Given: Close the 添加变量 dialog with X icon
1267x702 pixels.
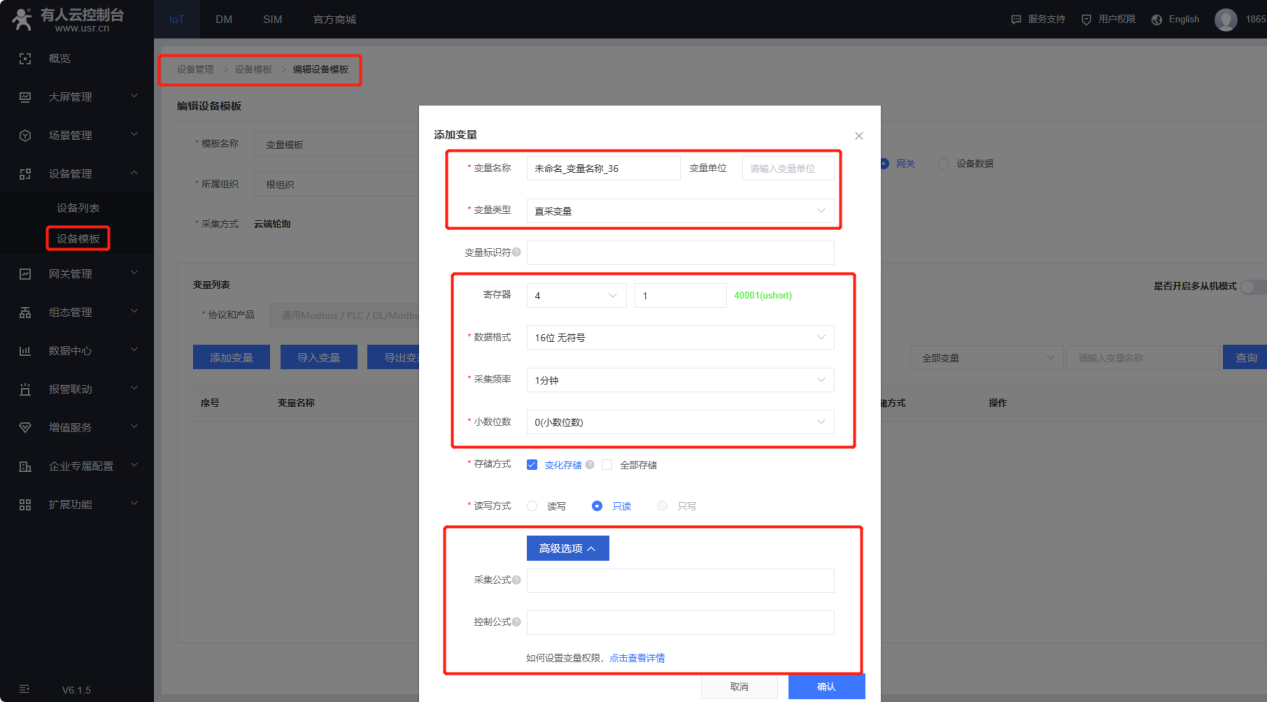Looking at the screenshot, I should [x=858, y=136].
